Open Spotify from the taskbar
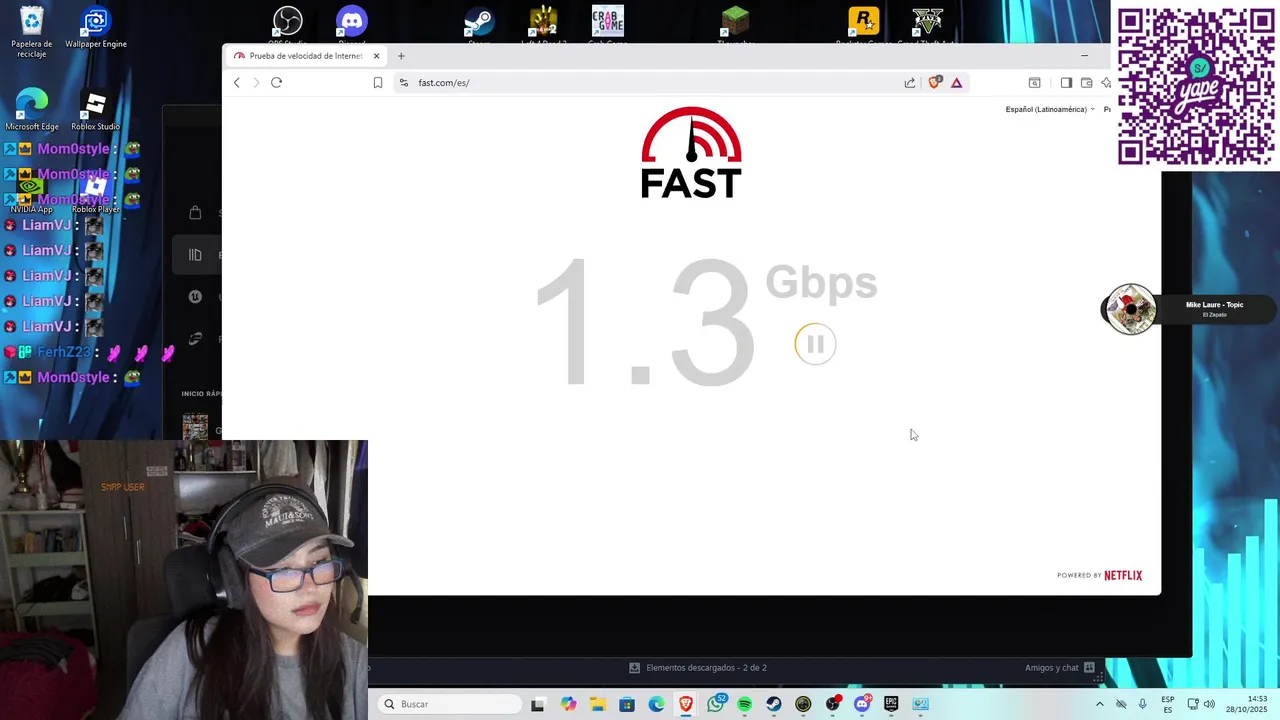This screenshot has width=1280, height=720. [x=744, y=704]
